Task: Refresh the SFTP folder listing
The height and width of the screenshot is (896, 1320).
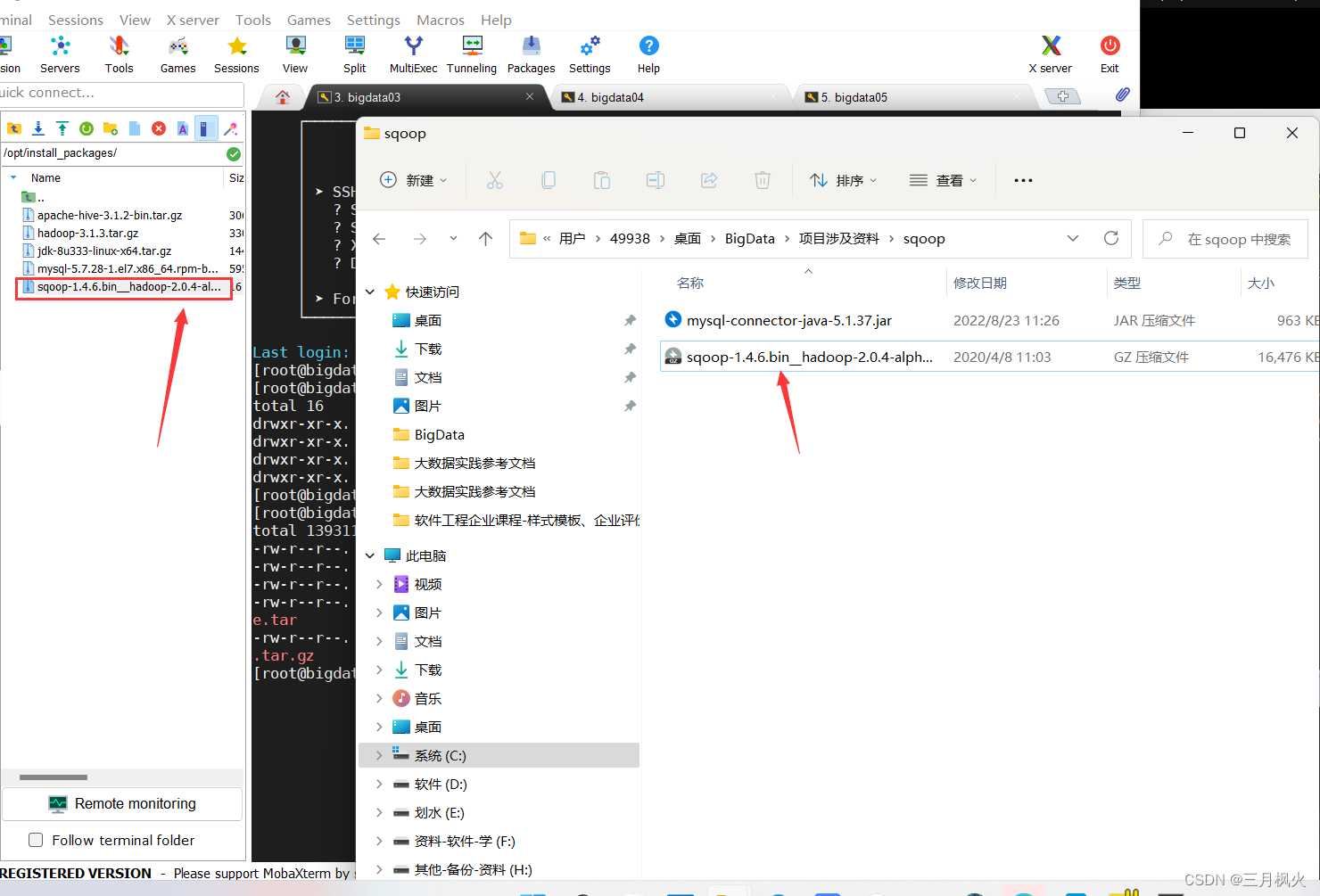Action: [87, 128]
